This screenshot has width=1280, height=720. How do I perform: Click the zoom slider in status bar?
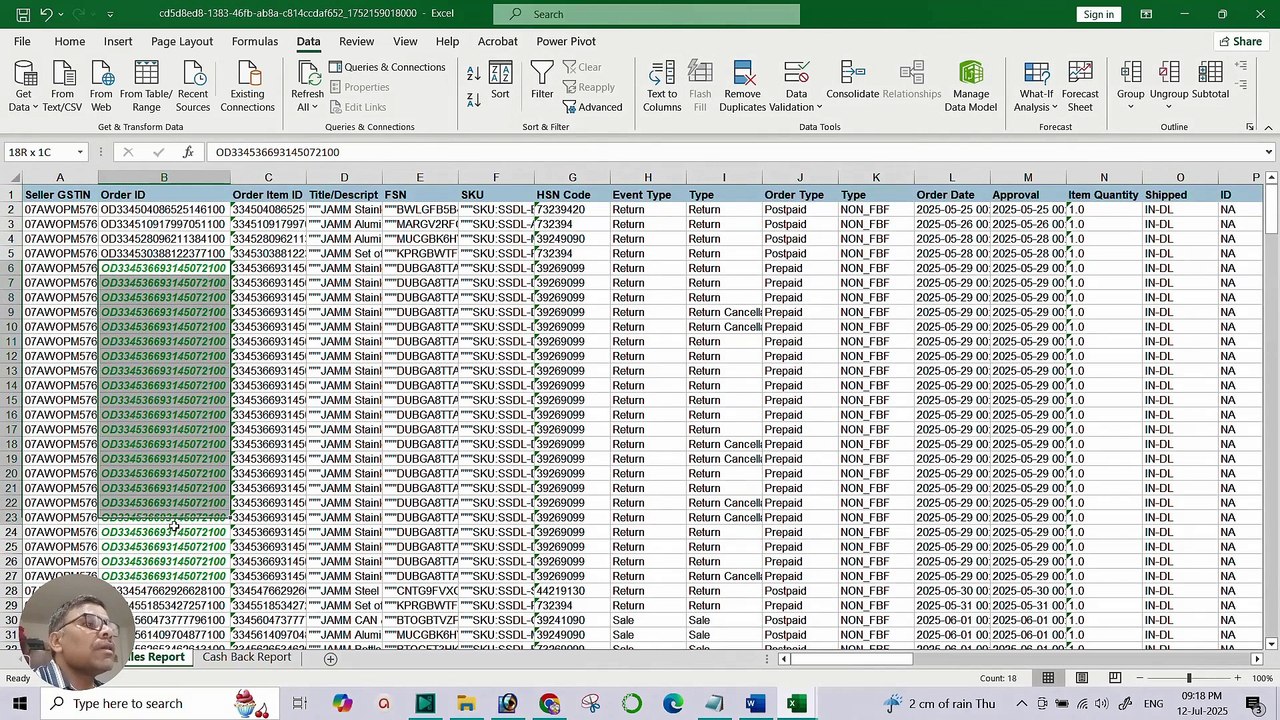(1189, 678)
